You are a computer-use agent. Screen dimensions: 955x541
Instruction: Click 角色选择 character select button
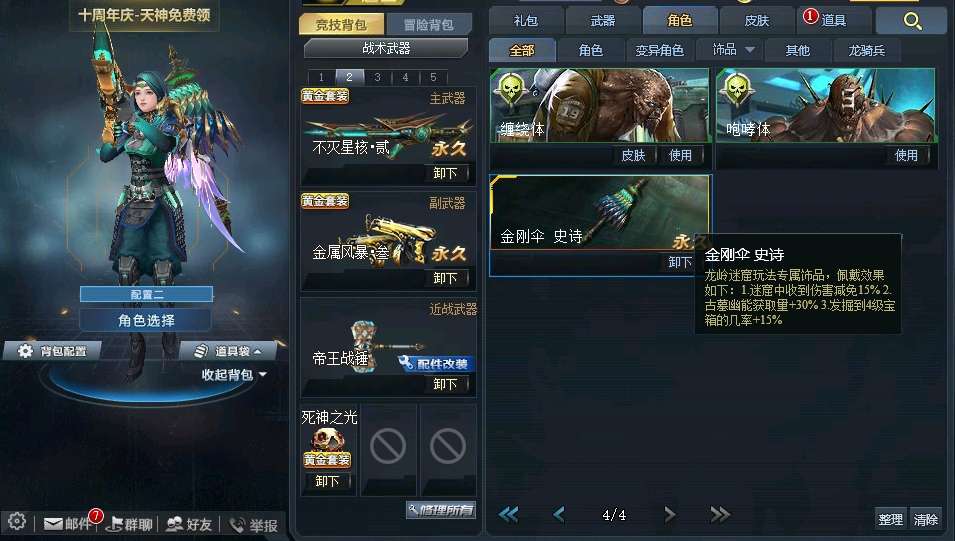pos(146,320)
